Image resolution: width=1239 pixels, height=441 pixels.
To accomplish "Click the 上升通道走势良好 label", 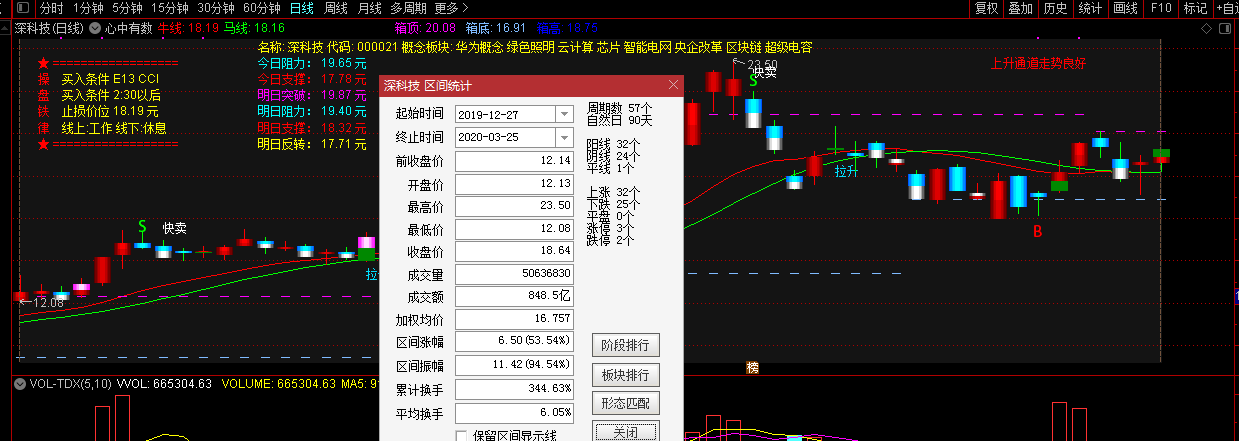I will pyautogui.click(x=1038, y=62).
